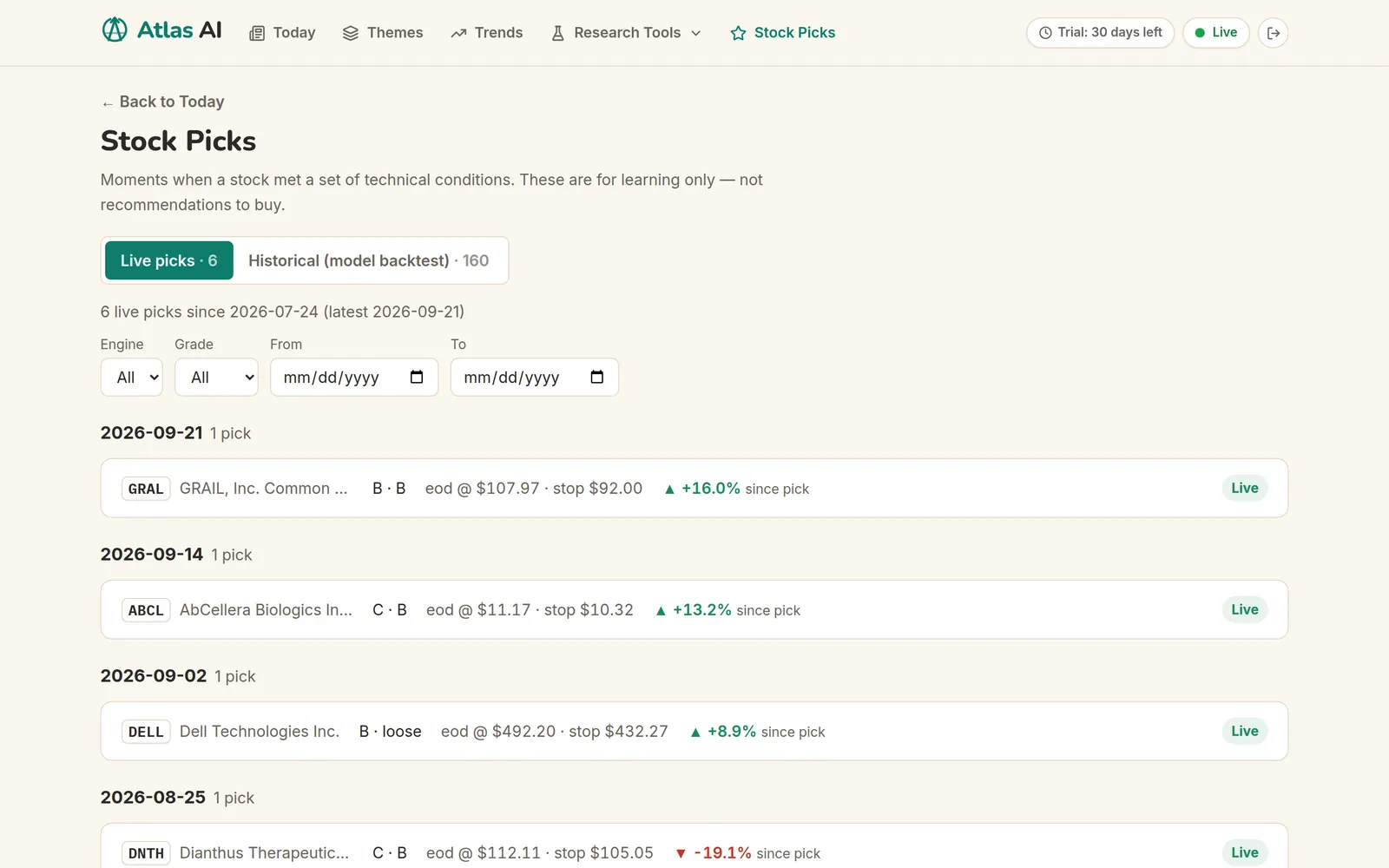Click the clock icon in trial badge
Screen dimensions: 1389x868
pos(1045,33)
